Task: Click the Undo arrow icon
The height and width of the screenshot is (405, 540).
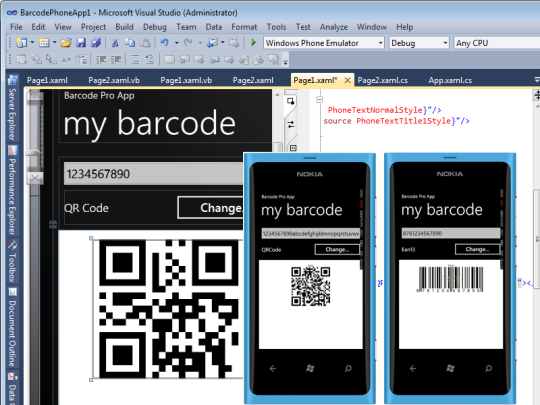Action: [x=165, y=43]
